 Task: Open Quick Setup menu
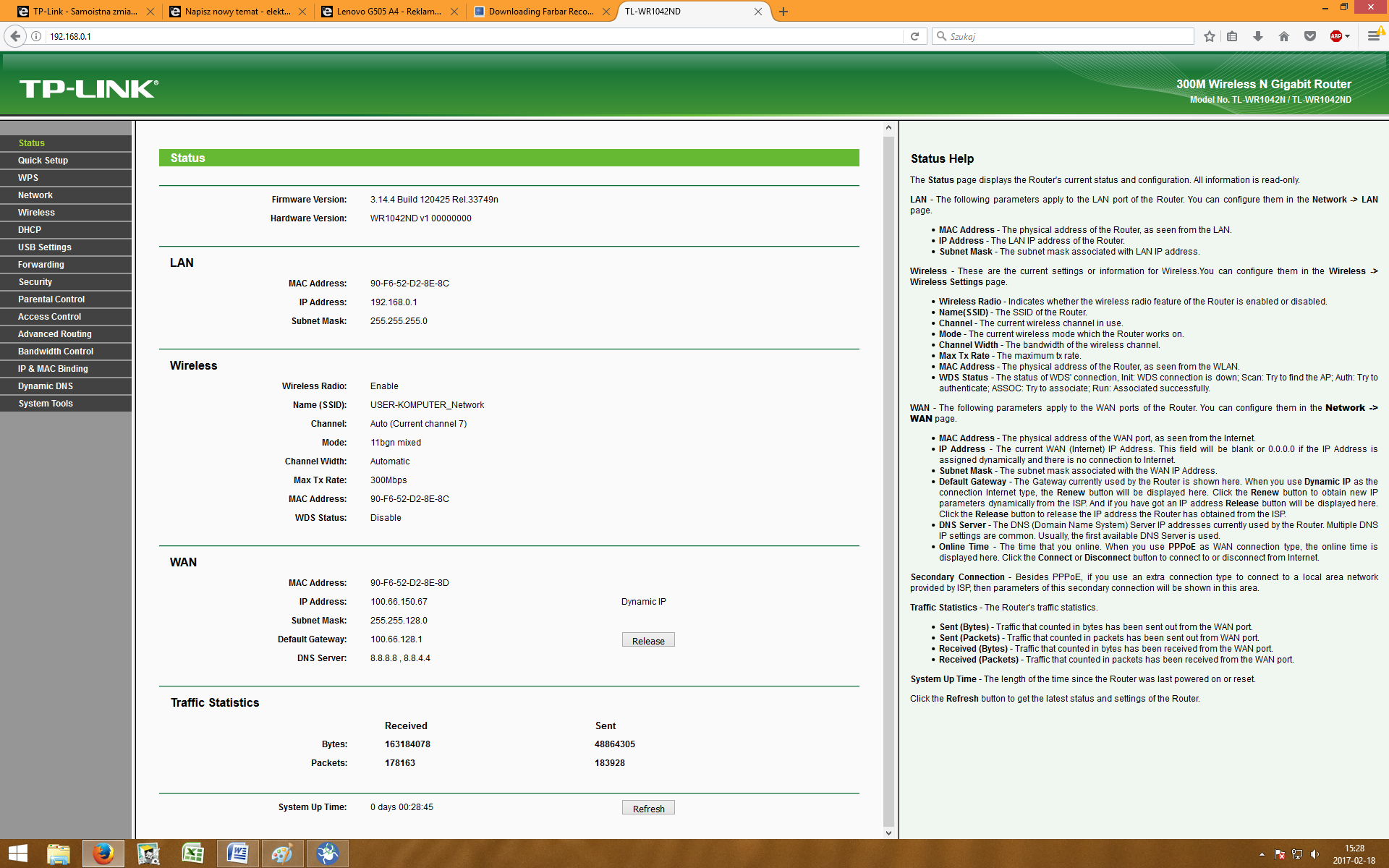[66, 161]
